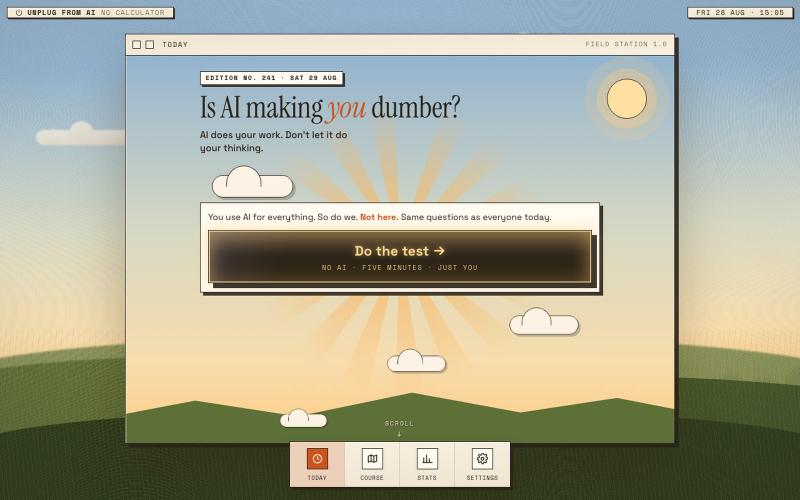Click the SCROLL label text
This screenshot has width=800, height=500.
(399, 423)
